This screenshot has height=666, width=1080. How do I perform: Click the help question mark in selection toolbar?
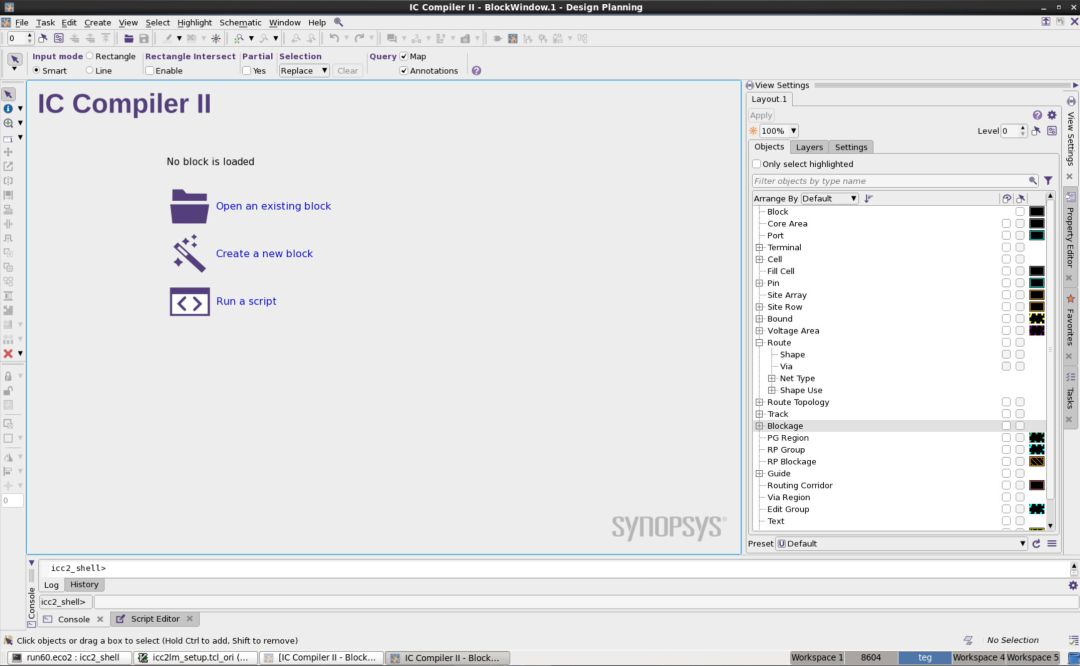point(476,70)
